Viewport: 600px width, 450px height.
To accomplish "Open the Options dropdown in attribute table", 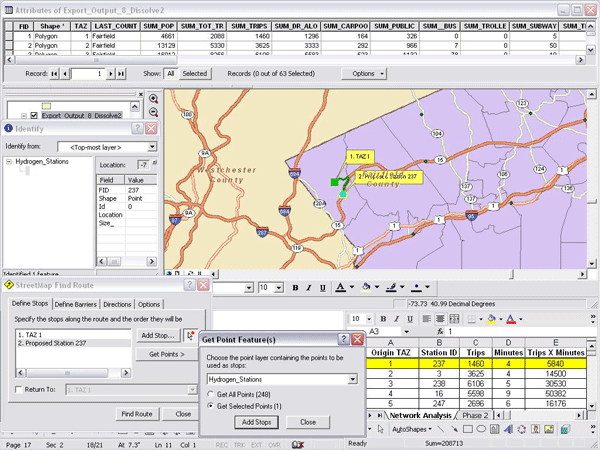I will tap(364, 73).
